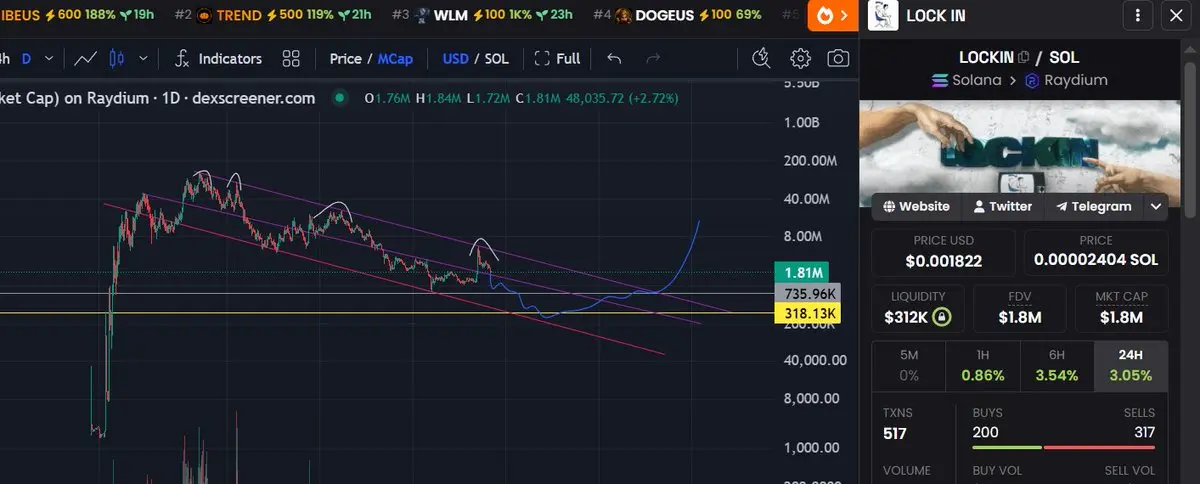Open the layout templates grid icon

coord(291,58)
